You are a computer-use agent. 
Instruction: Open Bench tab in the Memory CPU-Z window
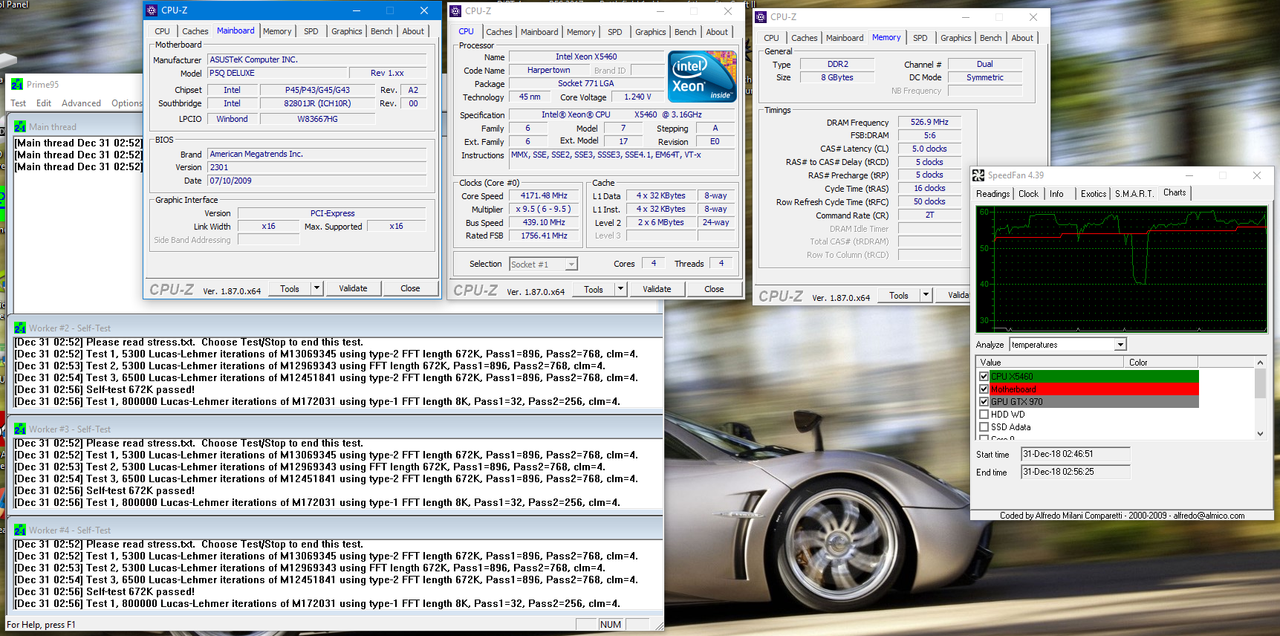(990, 38)
